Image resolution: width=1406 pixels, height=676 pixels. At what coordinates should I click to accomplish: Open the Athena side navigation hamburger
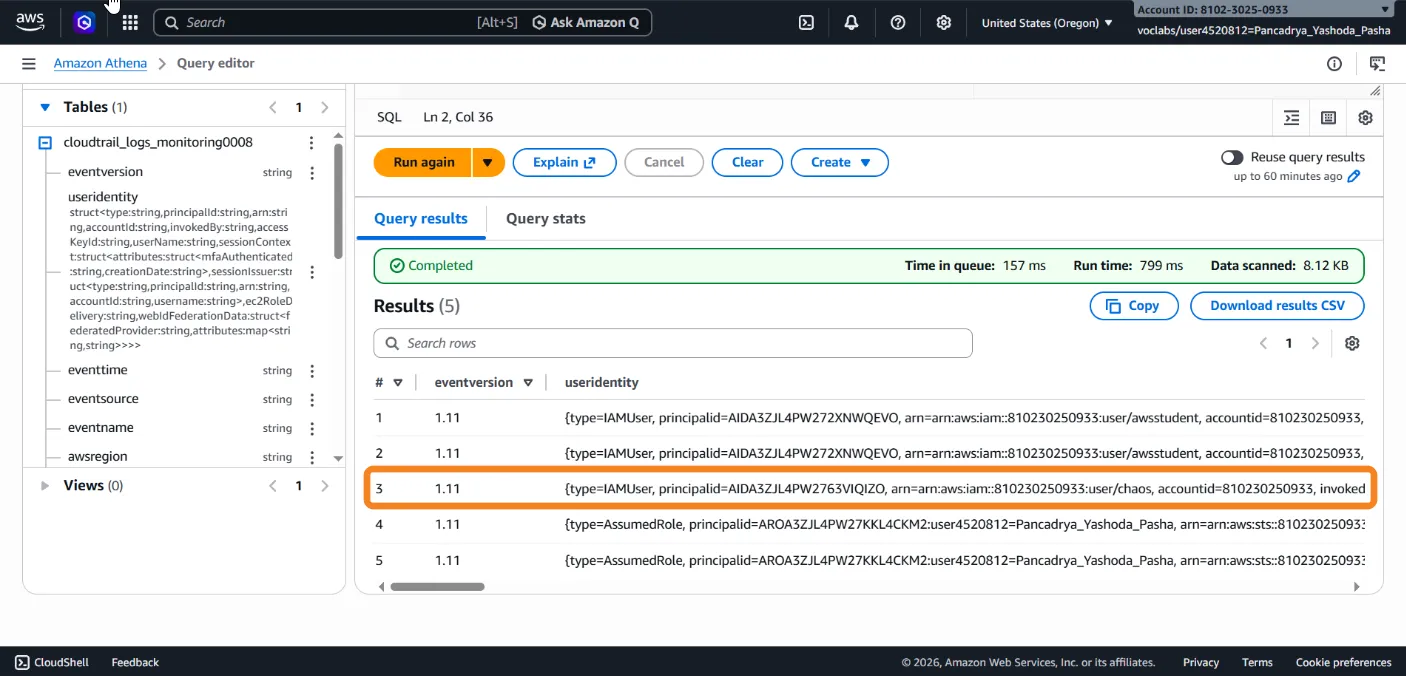click(28, 63)
